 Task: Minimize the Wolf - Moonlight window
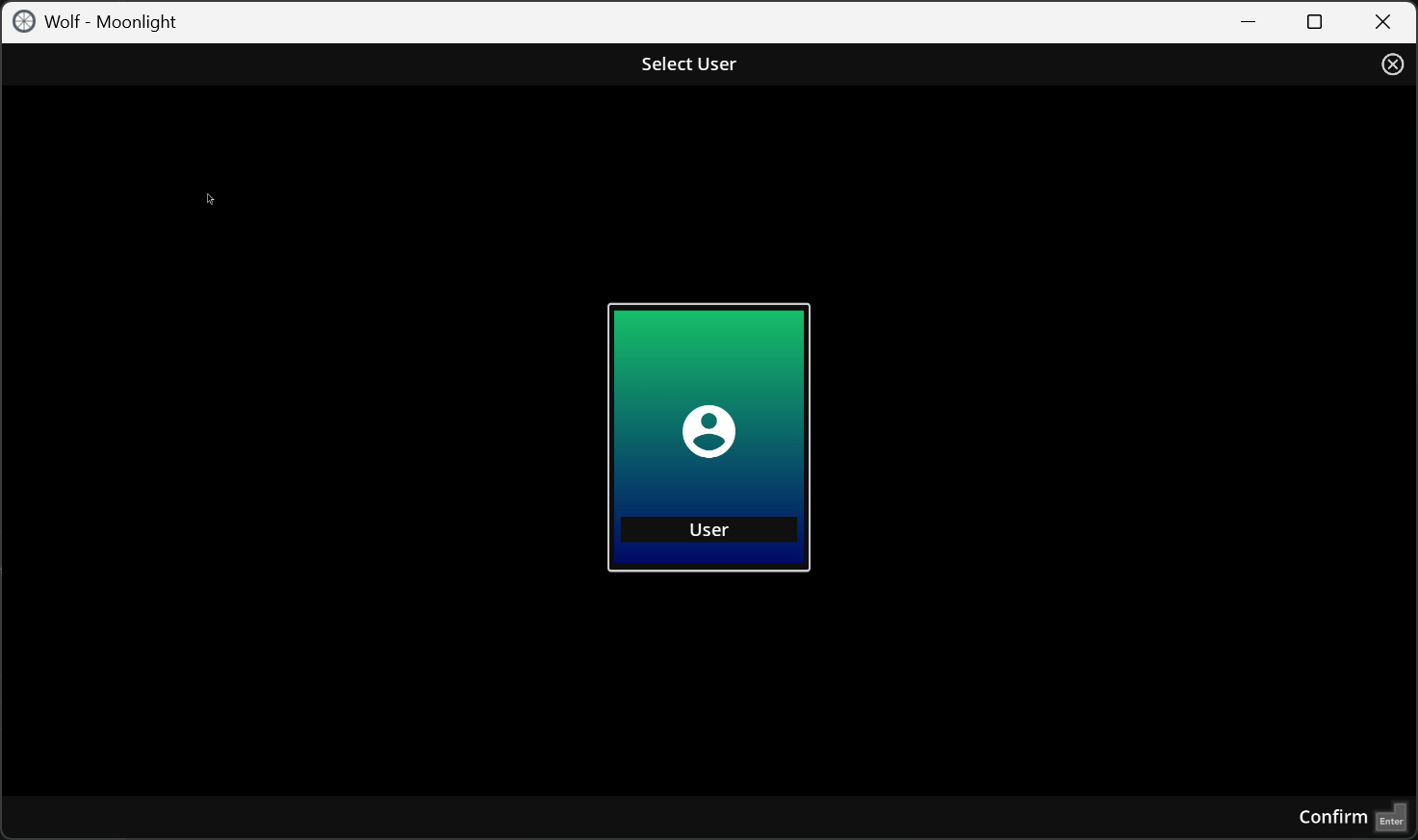coord(1249,21)
